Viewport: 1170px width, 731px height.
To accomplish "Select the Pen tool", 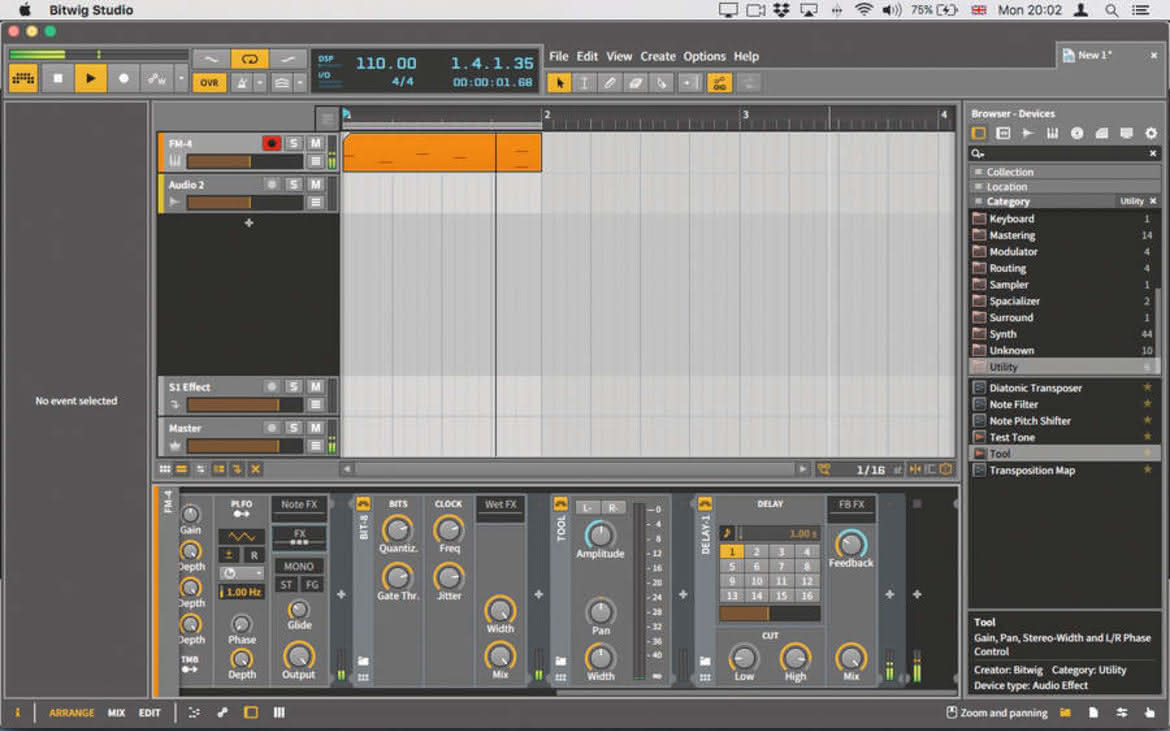I will 610,83.
